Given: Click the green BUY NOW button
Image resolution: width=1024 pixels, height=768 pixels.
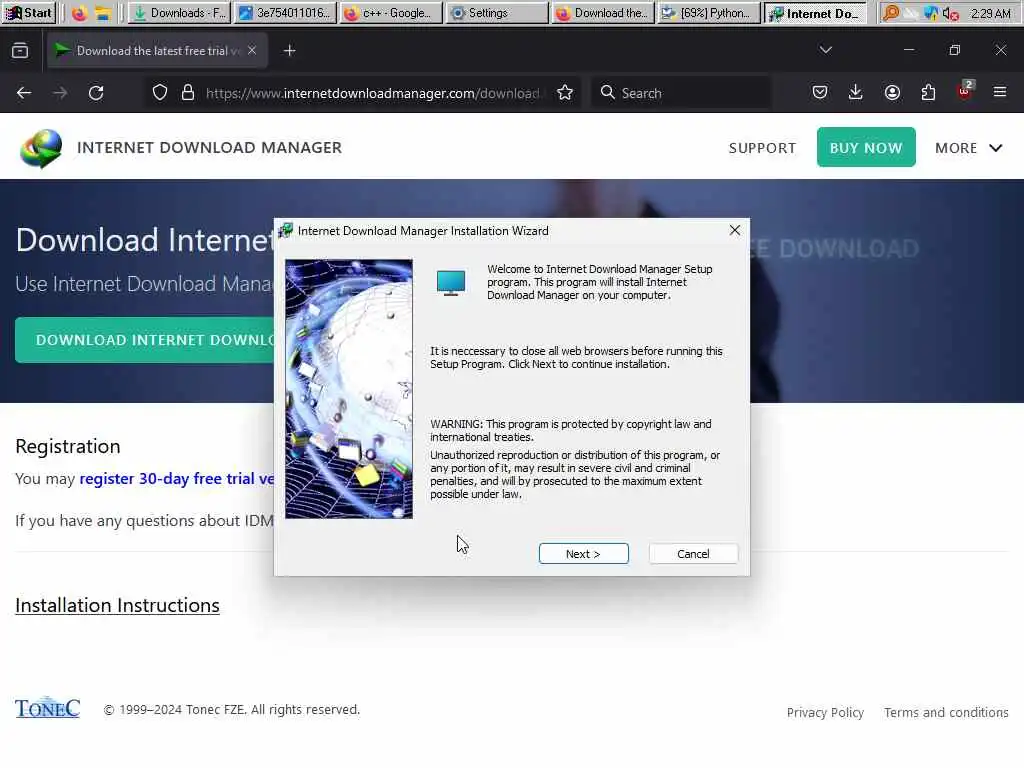Looking at the screenshot, I should (x=866, y=148).
